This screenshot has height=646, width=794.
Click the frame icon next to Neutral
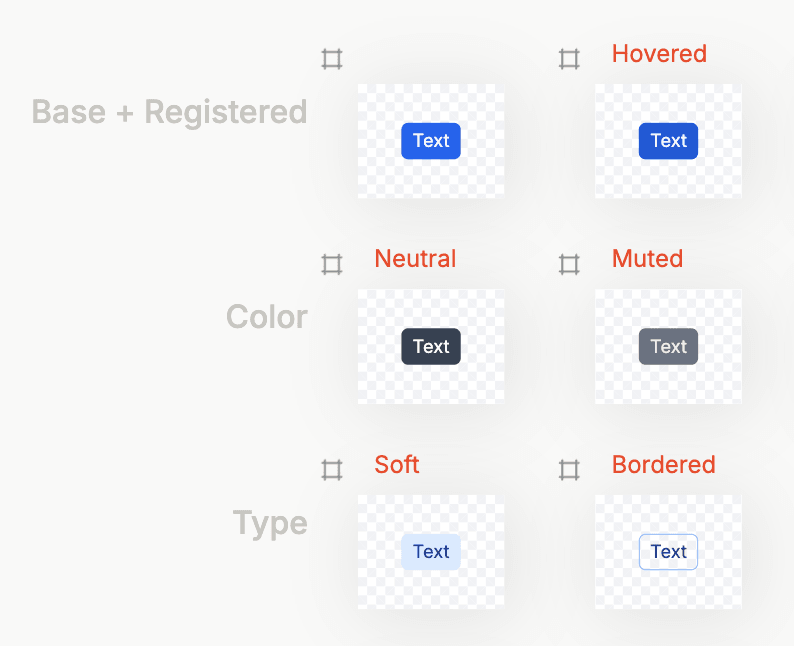(x=332, y=265)
